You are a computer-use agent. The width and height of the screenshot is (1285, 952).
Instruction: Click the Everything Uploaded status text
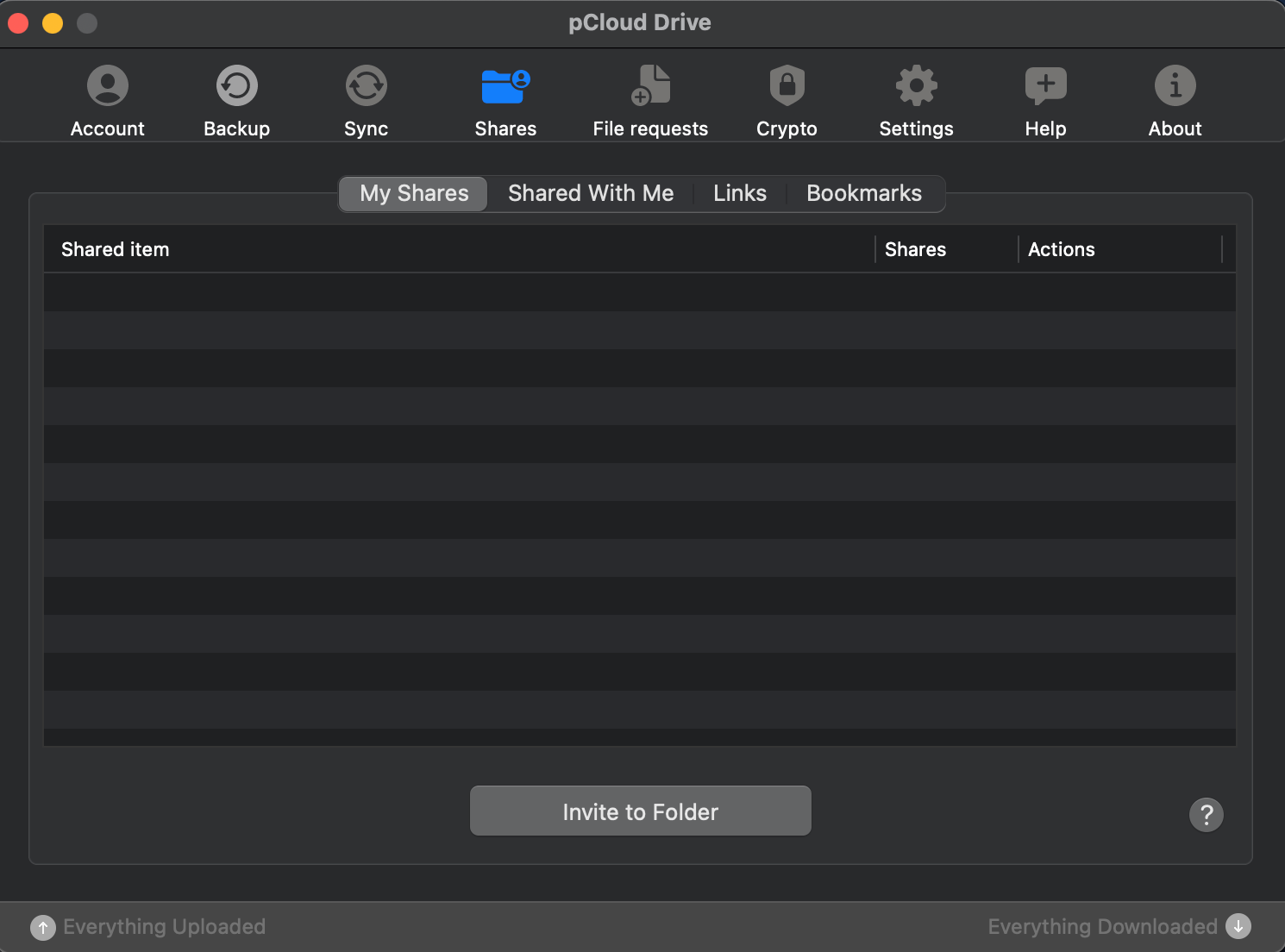164,927
